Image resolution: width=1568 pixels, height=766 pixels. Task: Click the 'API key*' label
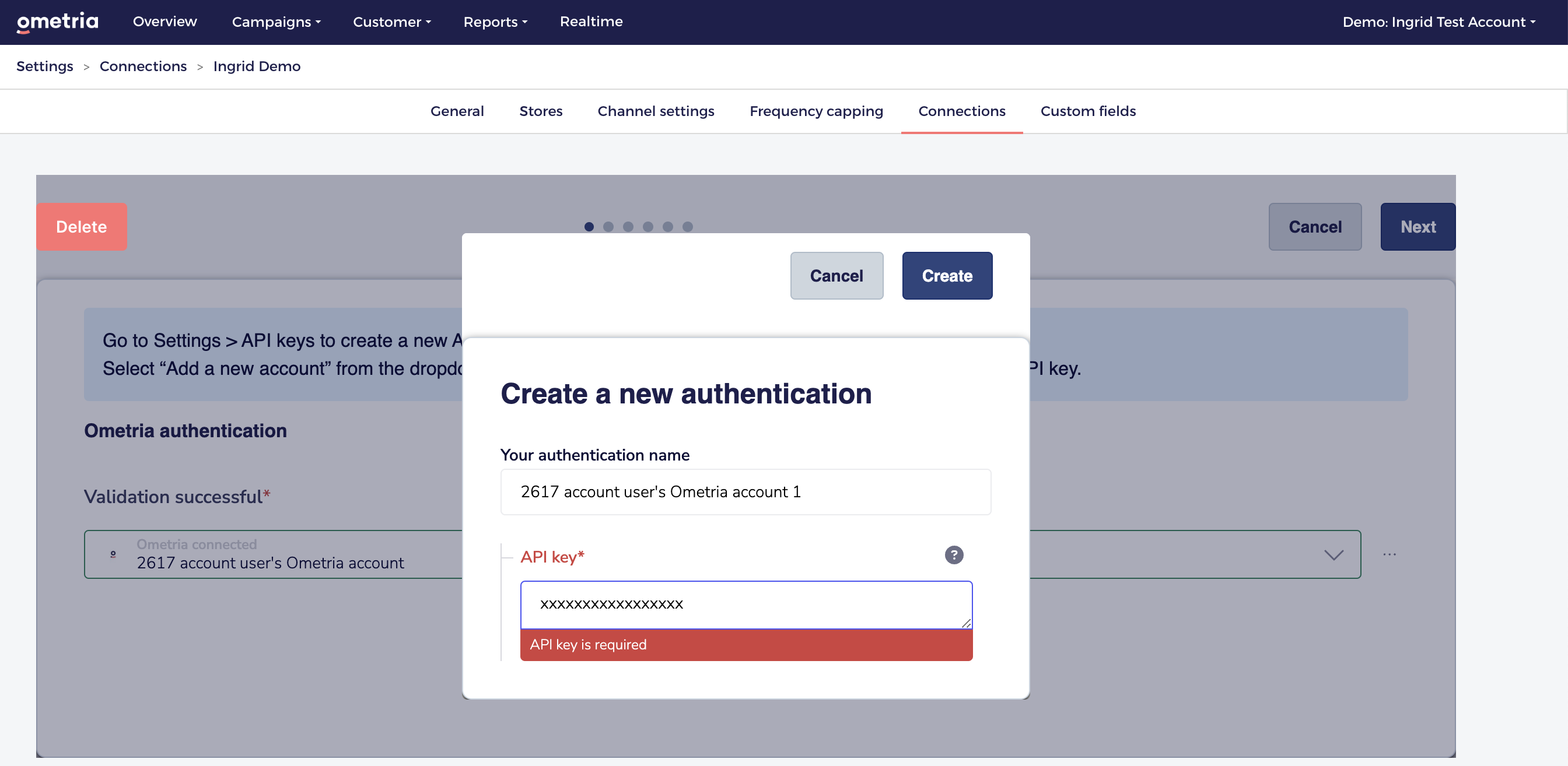tap(552, 557)
